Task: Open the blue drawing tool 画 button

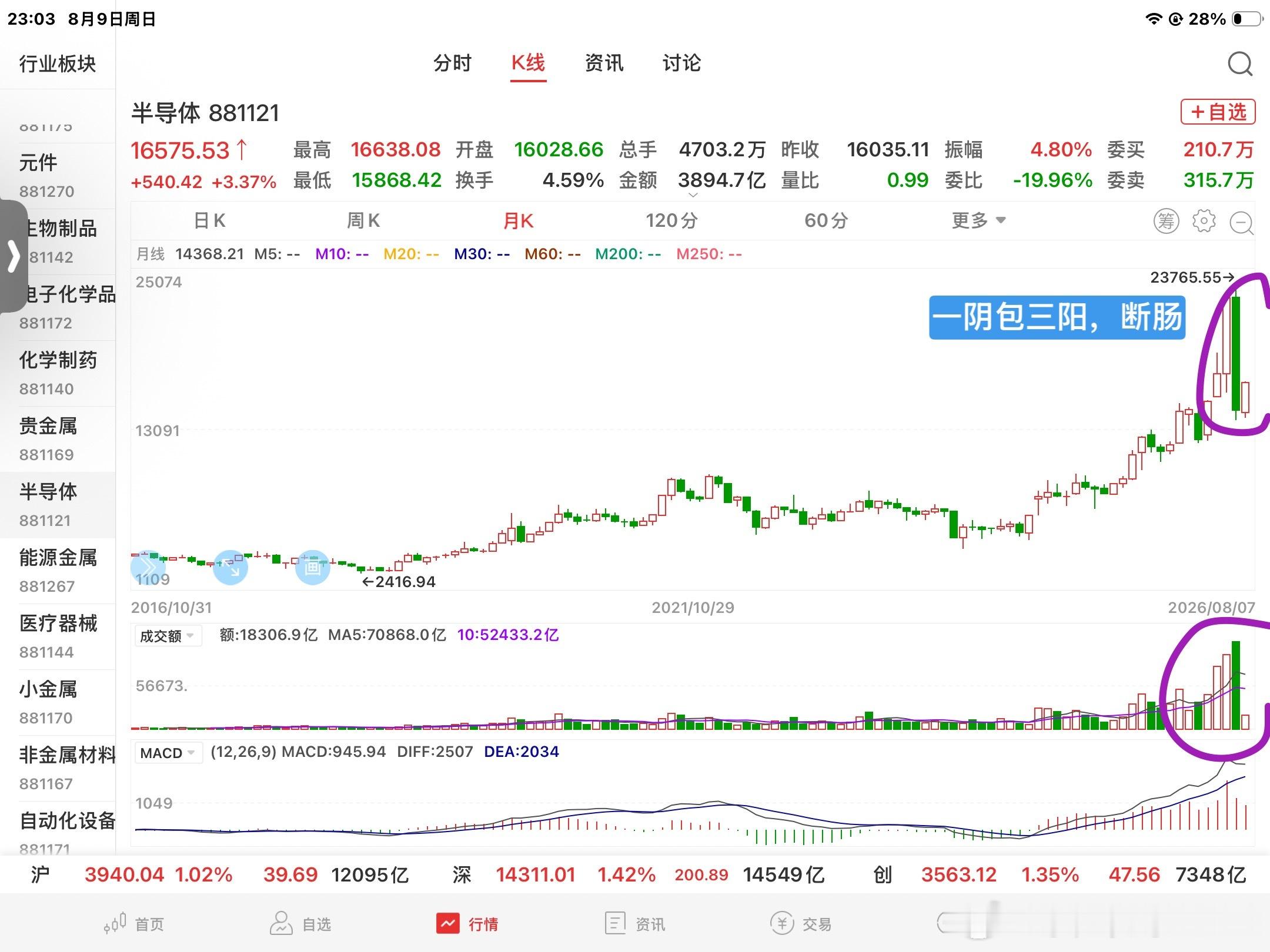Action: [312, 568]
